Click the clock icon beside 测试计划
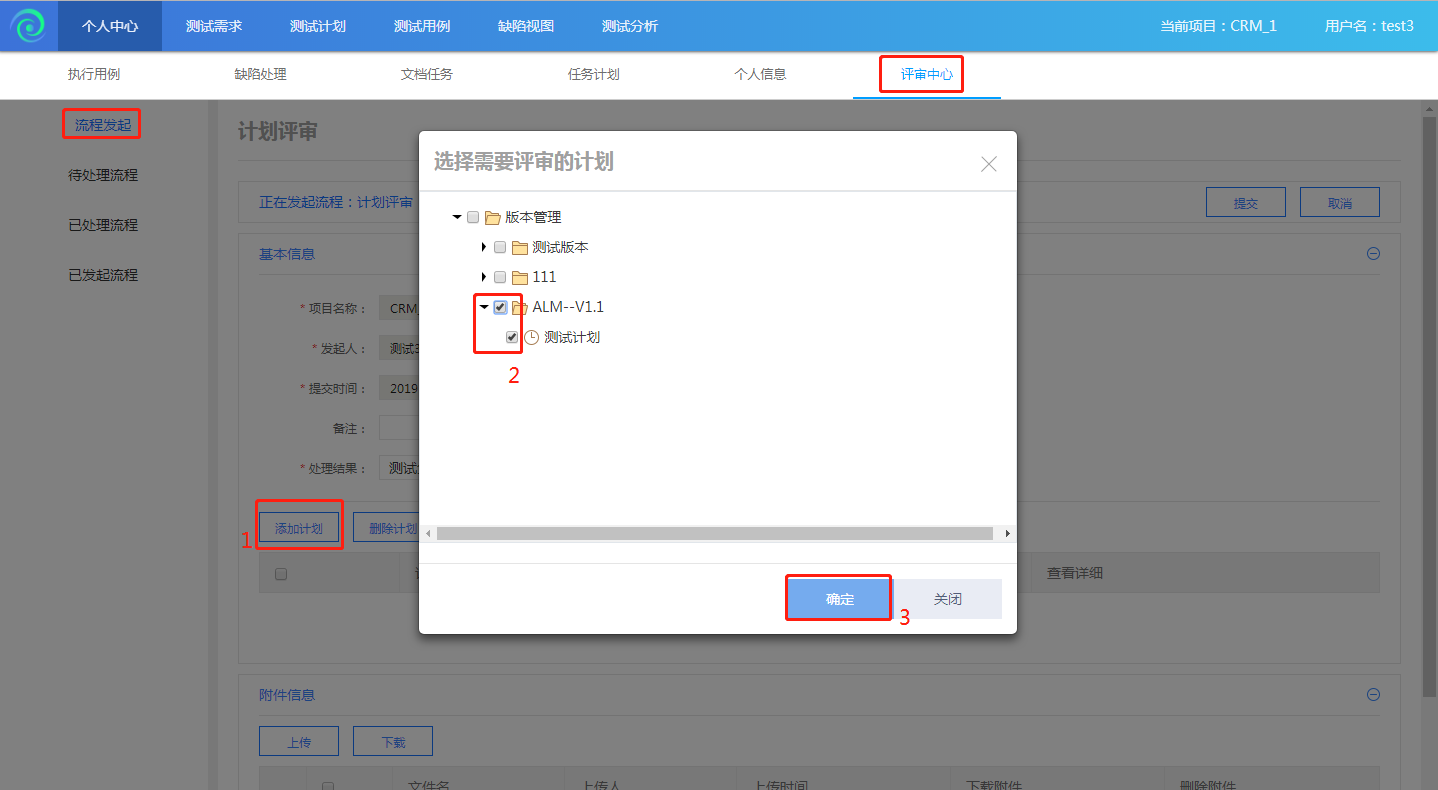This screenshot has width=1438, height=790. coord(532,338)
